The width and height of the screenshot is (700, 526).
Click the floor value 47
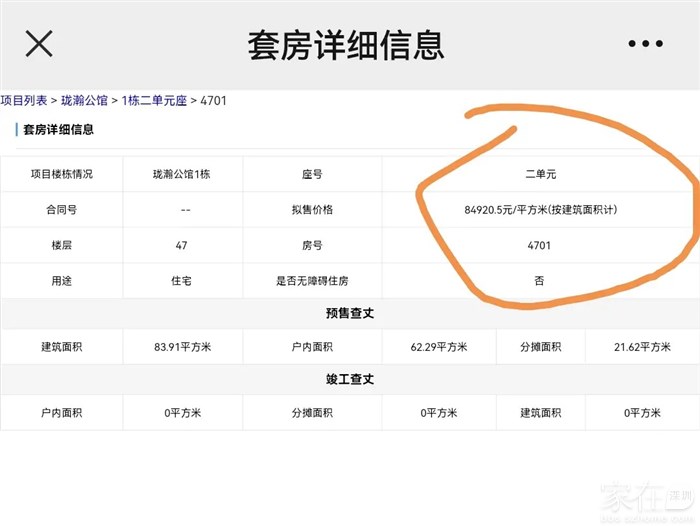pos(186,245)
